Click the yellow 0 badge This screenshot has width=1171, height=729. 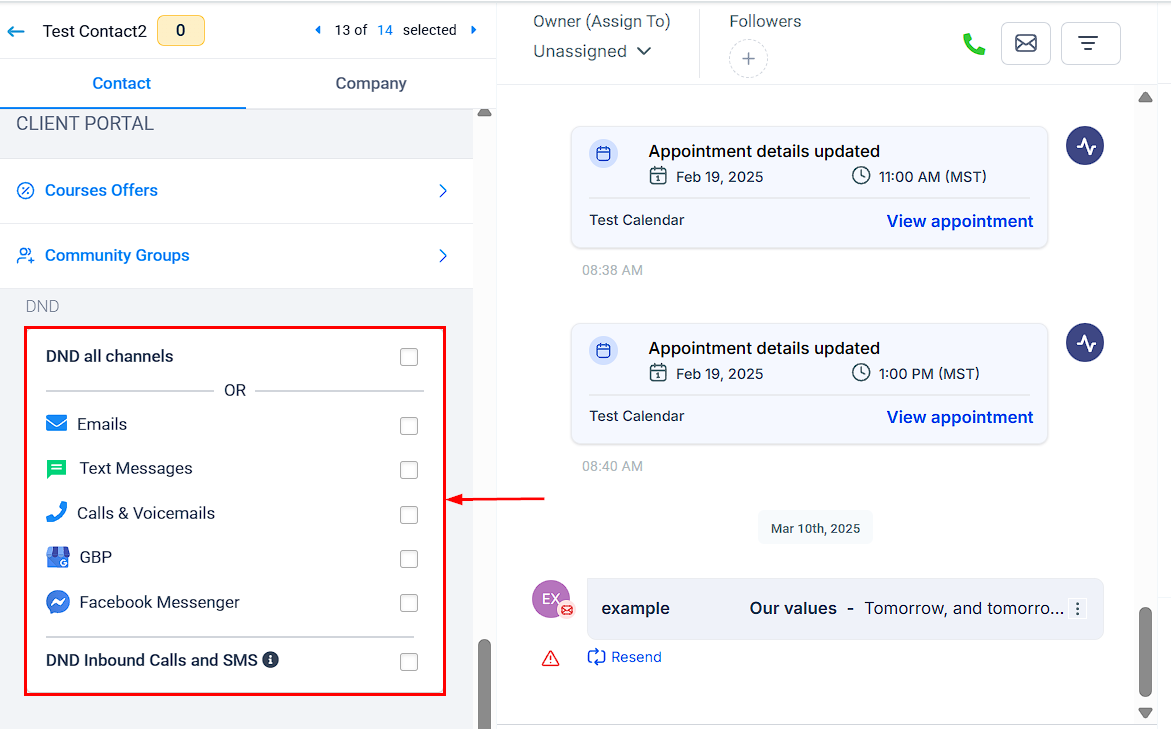[x=181, y=31]
